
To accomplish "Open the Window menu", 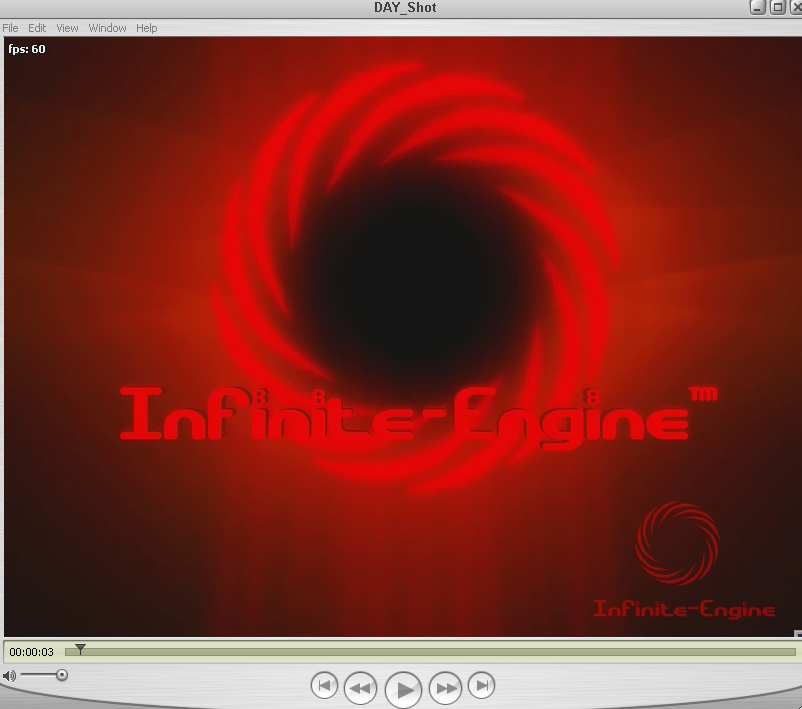I will 107,28.
